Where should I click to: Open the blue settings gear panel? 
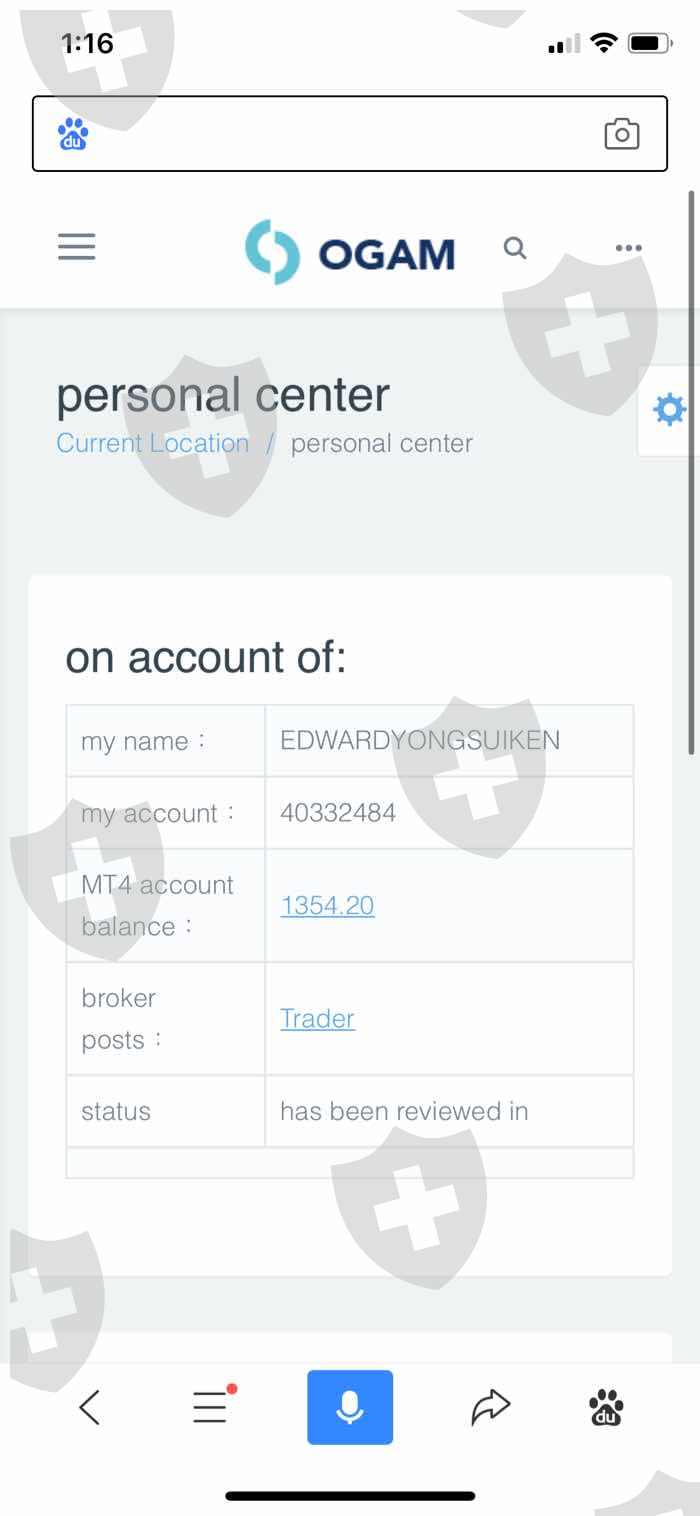pos(668,410)
